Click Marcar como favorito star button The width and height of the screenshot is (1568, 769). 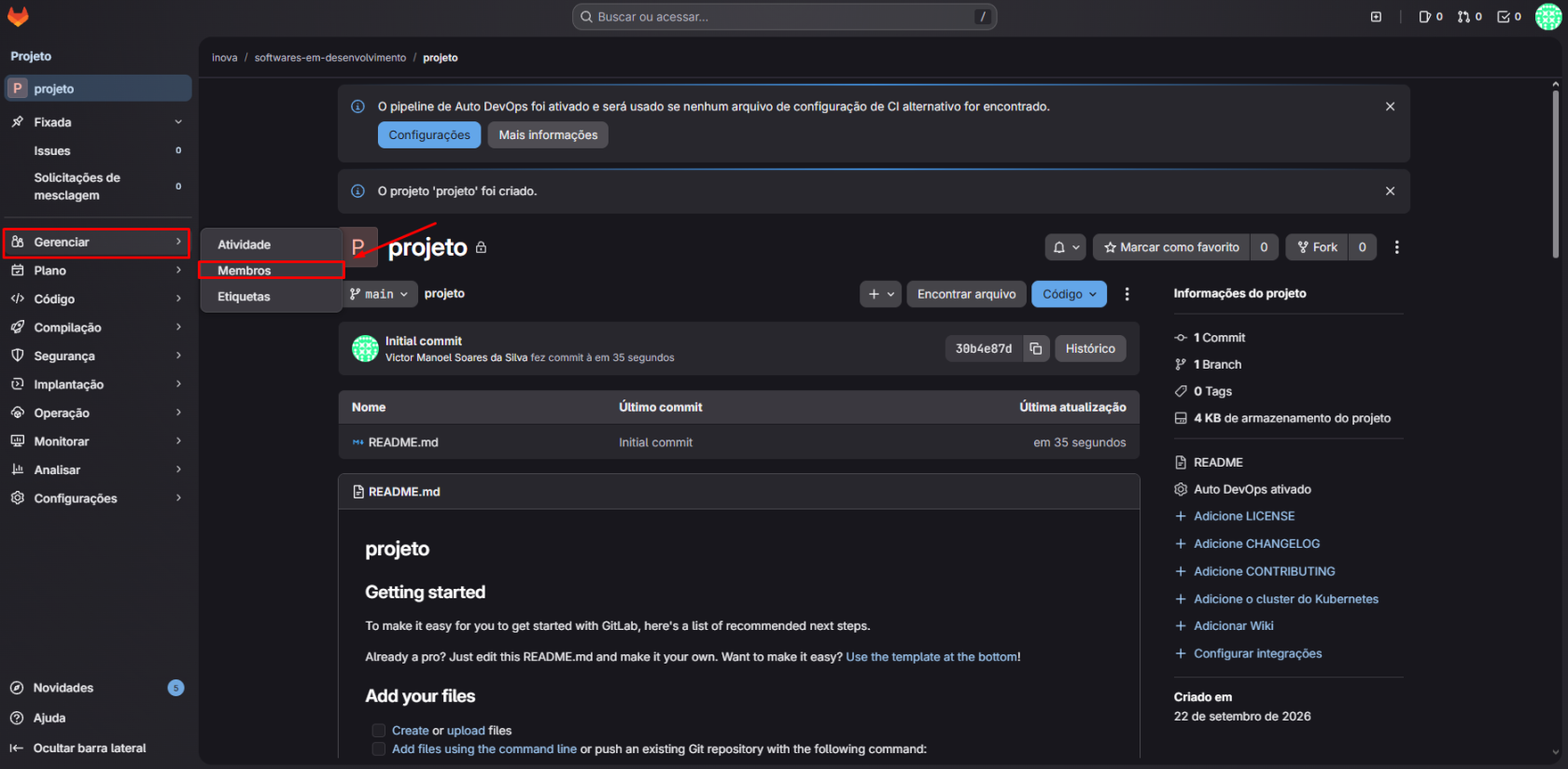coord(1171,247)
